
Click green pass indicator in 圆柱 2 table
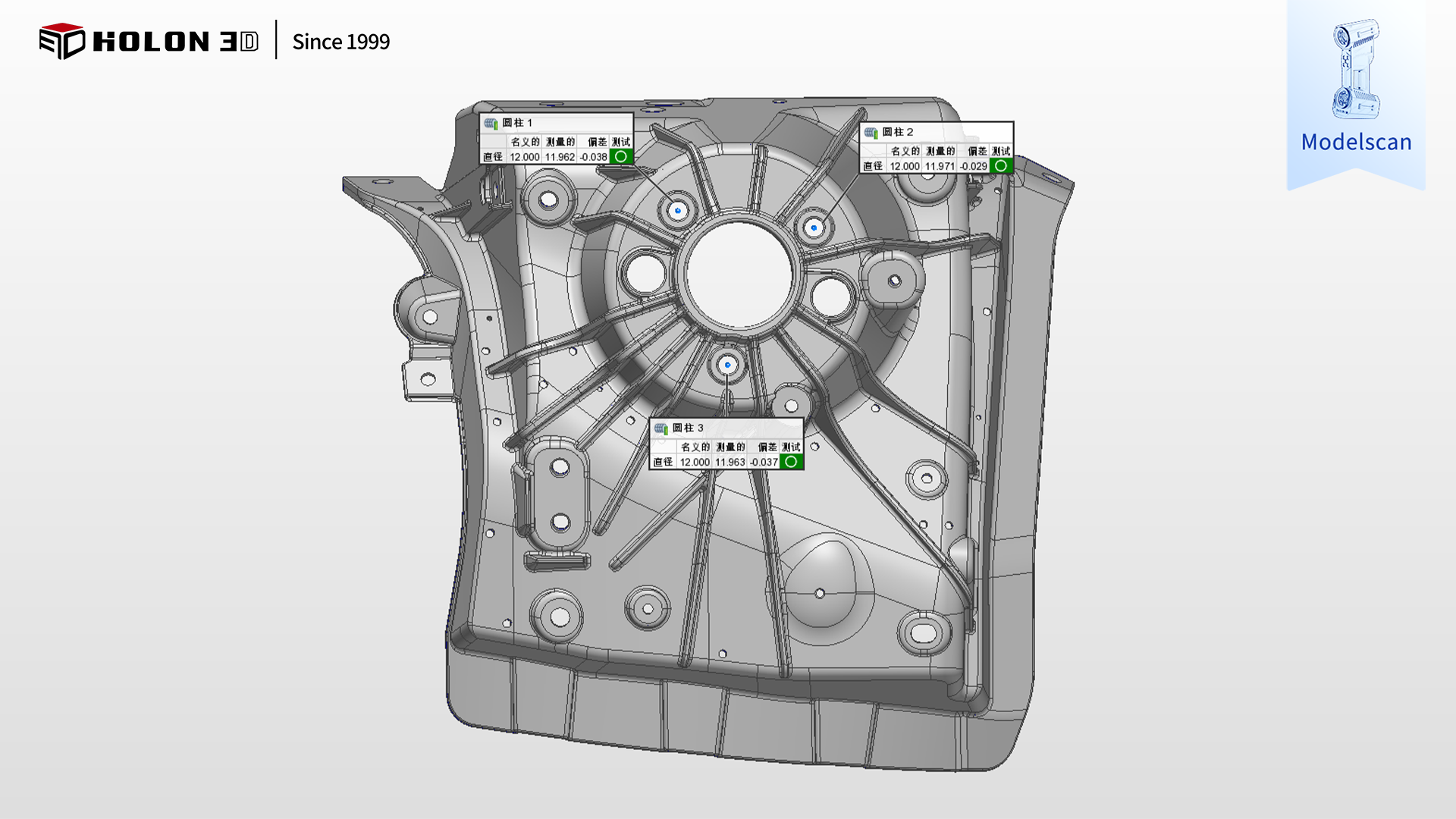pos(1001,165)
